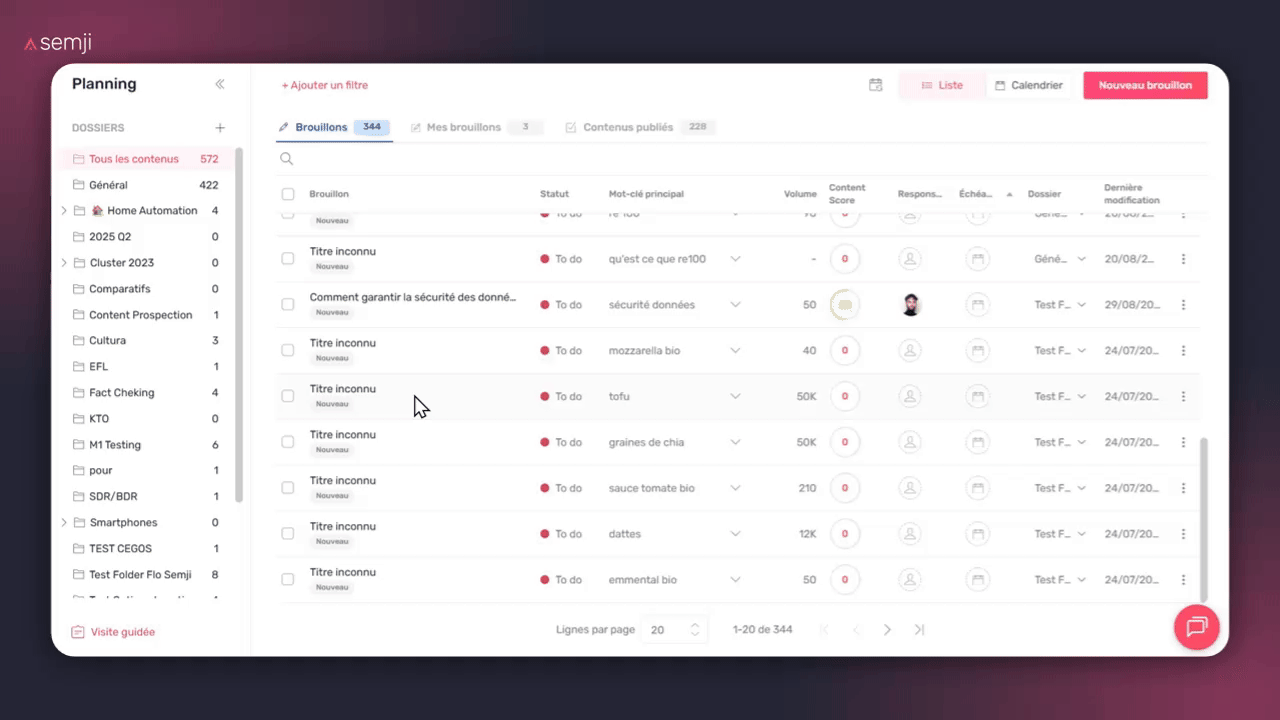Select all drafts with header checkbox

pos(288,194)
